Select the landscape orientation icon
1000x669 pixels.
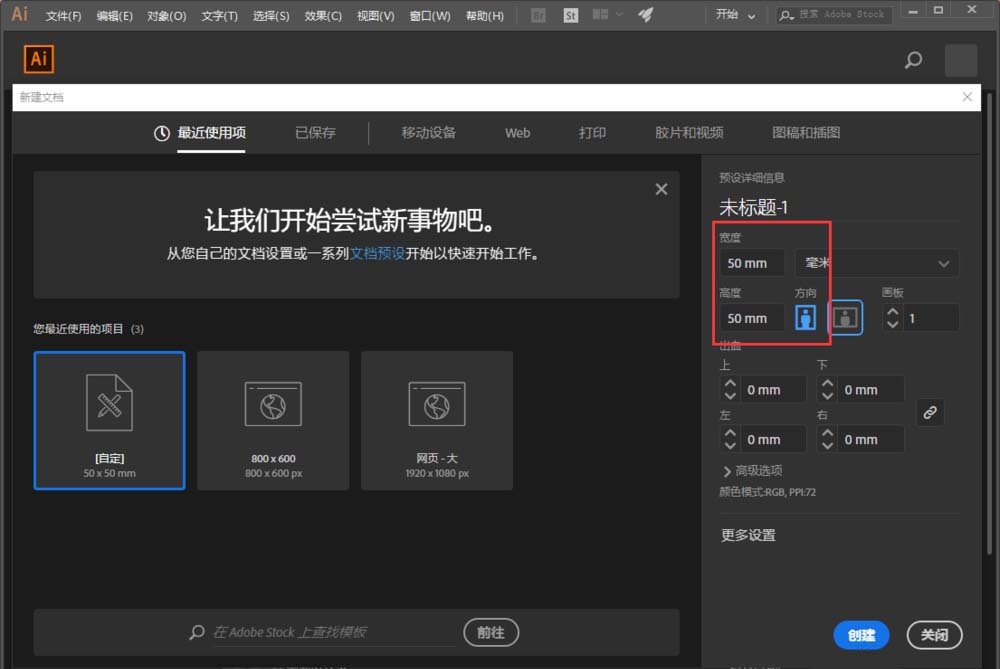coord(845,317)
